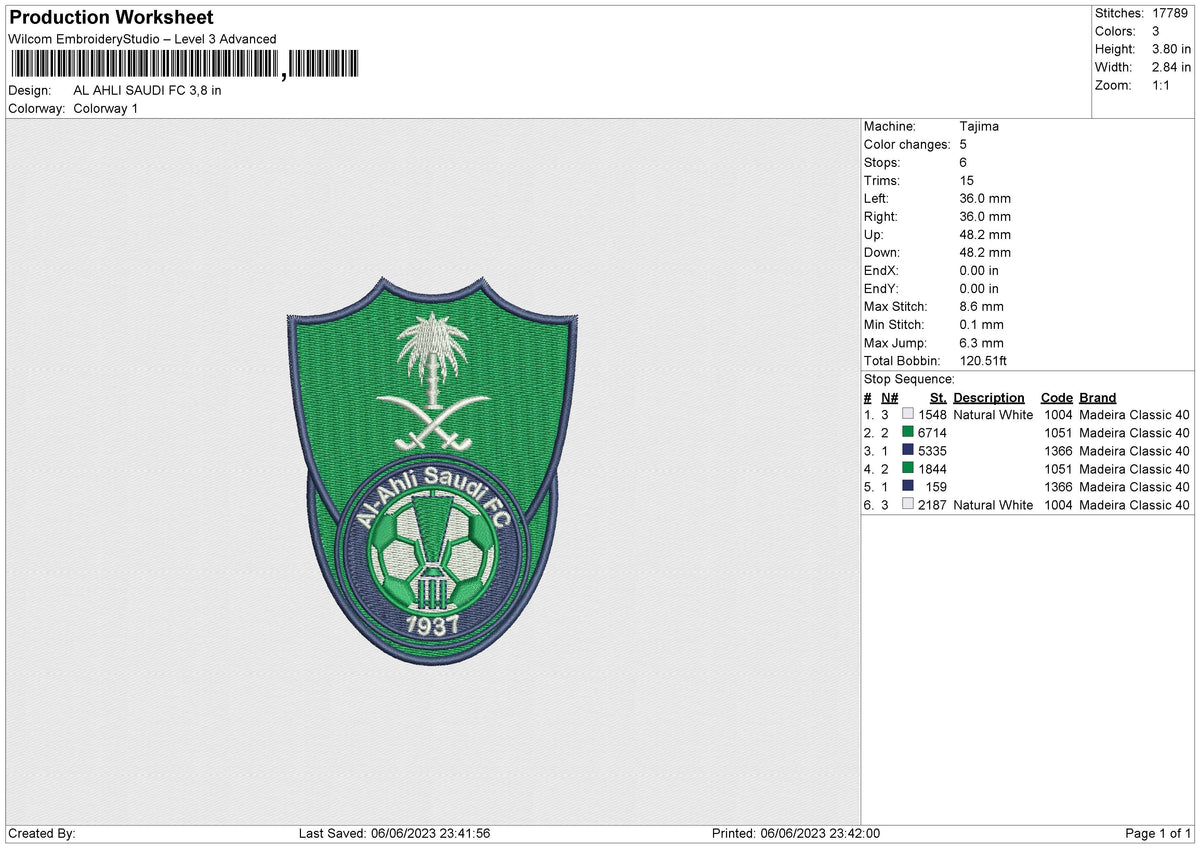Click the 'Colorway 1' value
1200x848 pixels.
click(106, 108)
